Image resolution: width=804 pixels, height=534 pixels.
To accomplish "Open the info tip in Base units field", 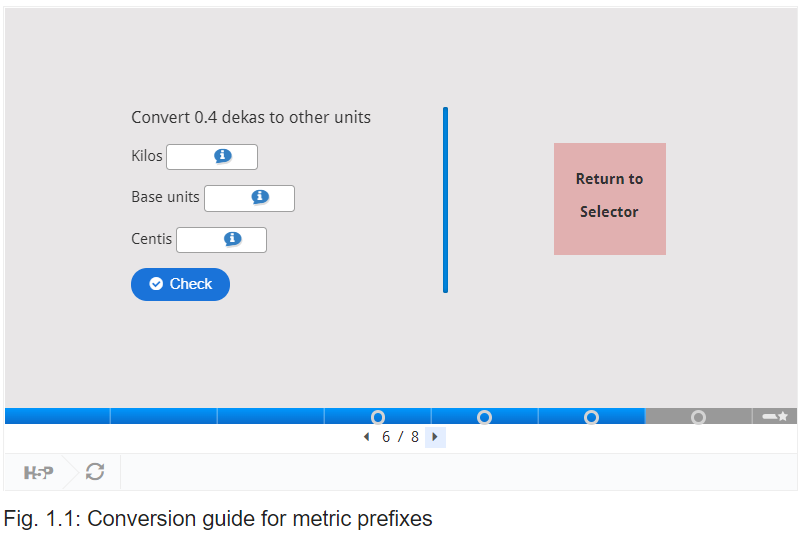I will click(x=260, y=196).
